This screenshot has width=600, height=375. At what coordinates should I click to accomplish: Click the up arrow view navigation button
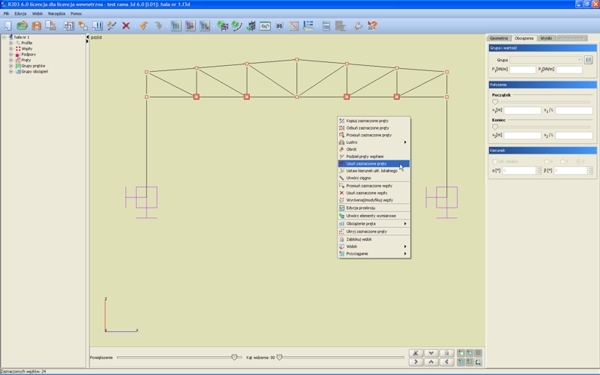click(x=431, y=362)
